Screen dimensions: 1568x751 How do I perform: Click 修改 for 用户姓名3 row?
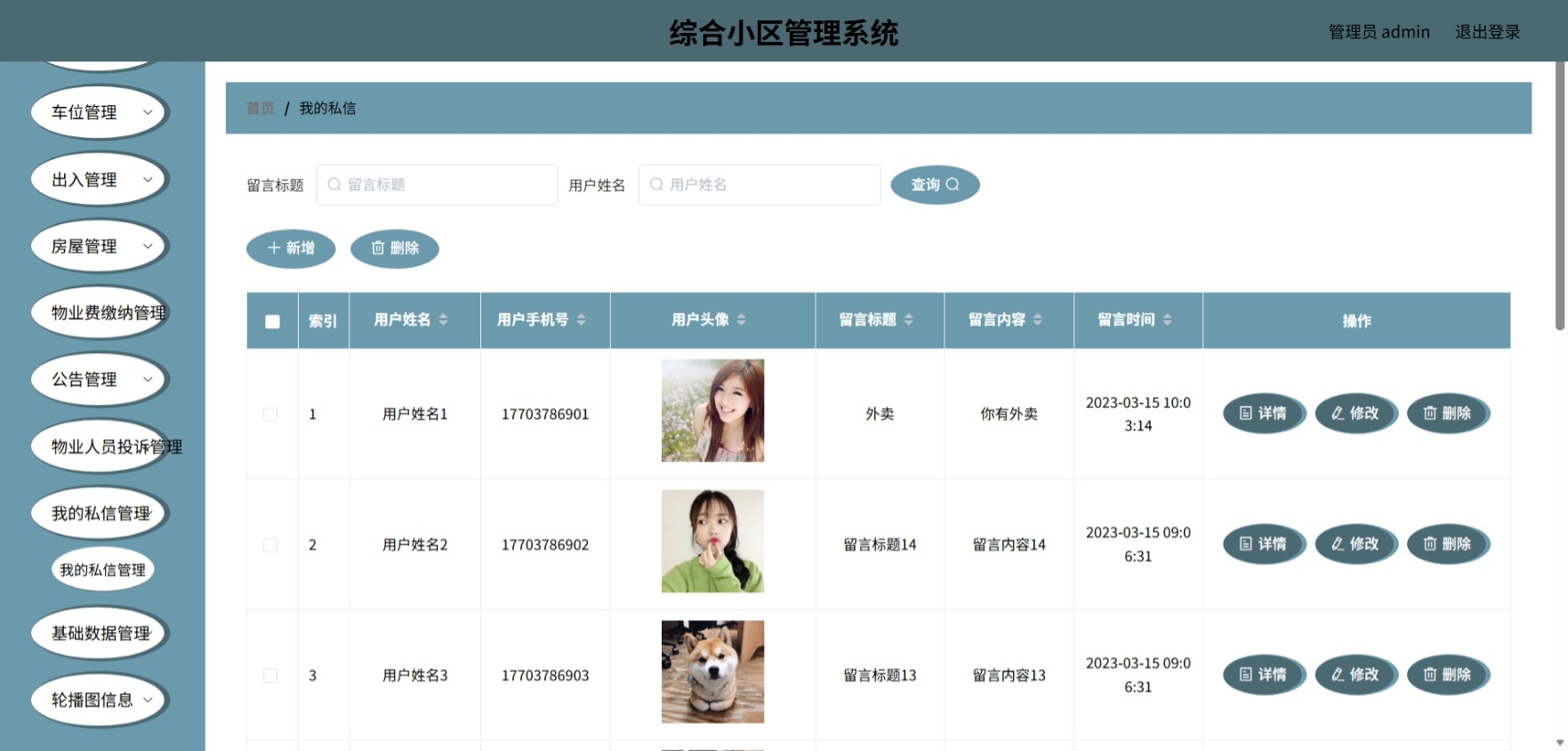pyautogui.click(x=1355, y=674)
